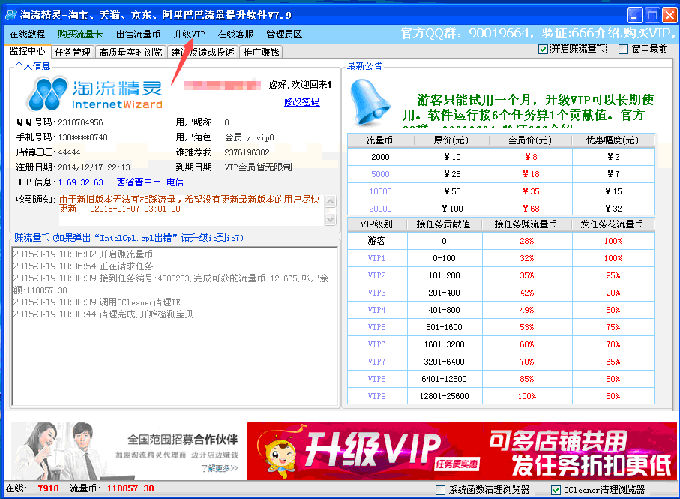Click the 注册日期 registration date line

click(x=73, y=167)
